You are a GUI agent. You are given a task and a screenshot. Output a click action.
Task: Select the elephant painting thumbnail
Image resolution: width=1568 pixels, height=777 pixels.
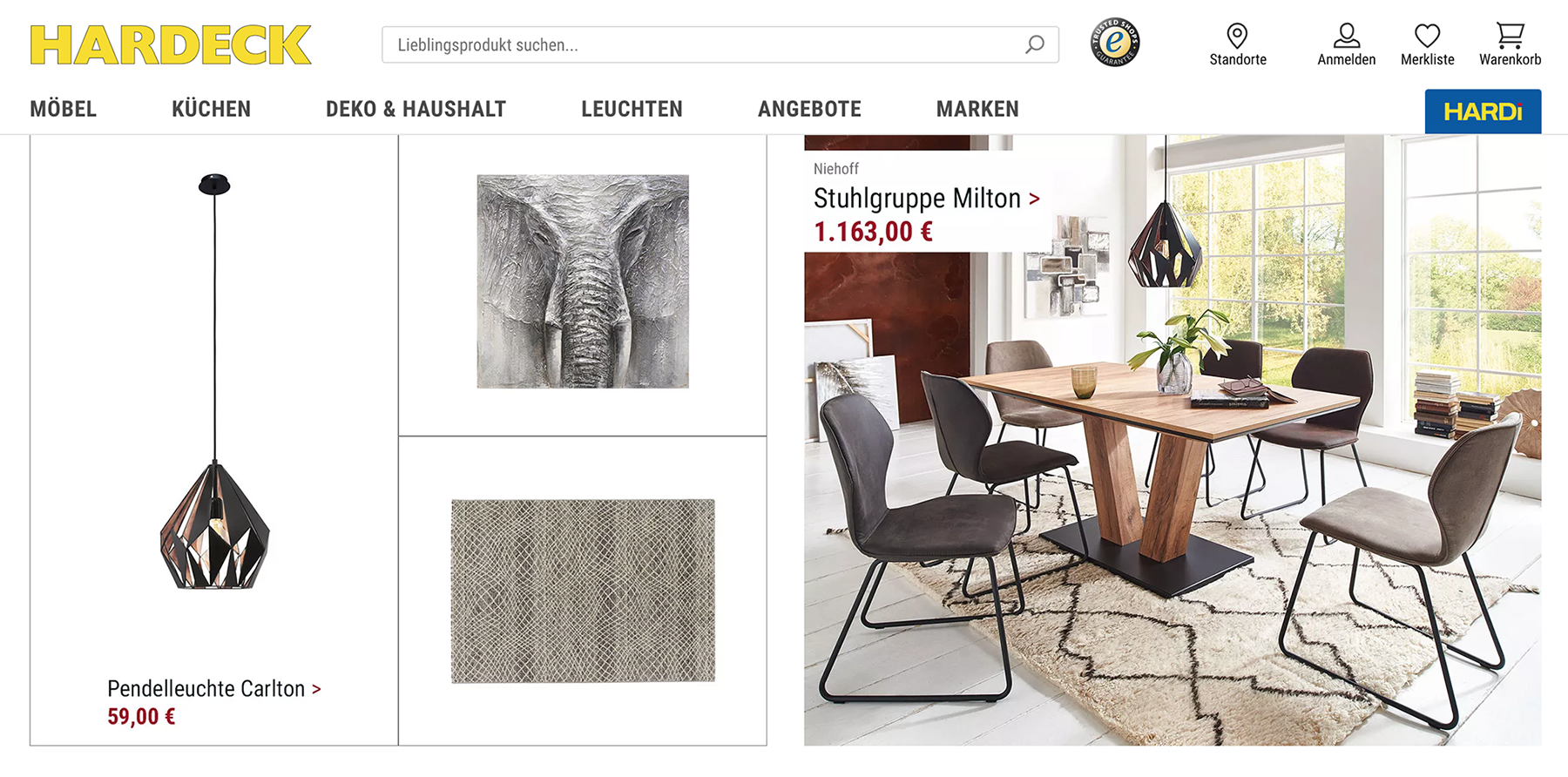(583, 281)
